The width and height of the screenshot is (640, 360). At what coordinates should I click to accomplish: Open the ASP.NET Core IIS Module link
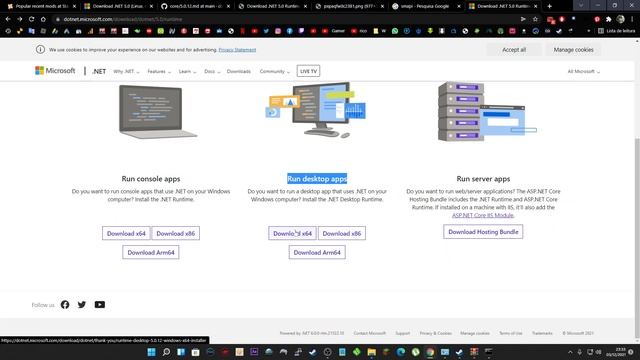pos(483,215)
